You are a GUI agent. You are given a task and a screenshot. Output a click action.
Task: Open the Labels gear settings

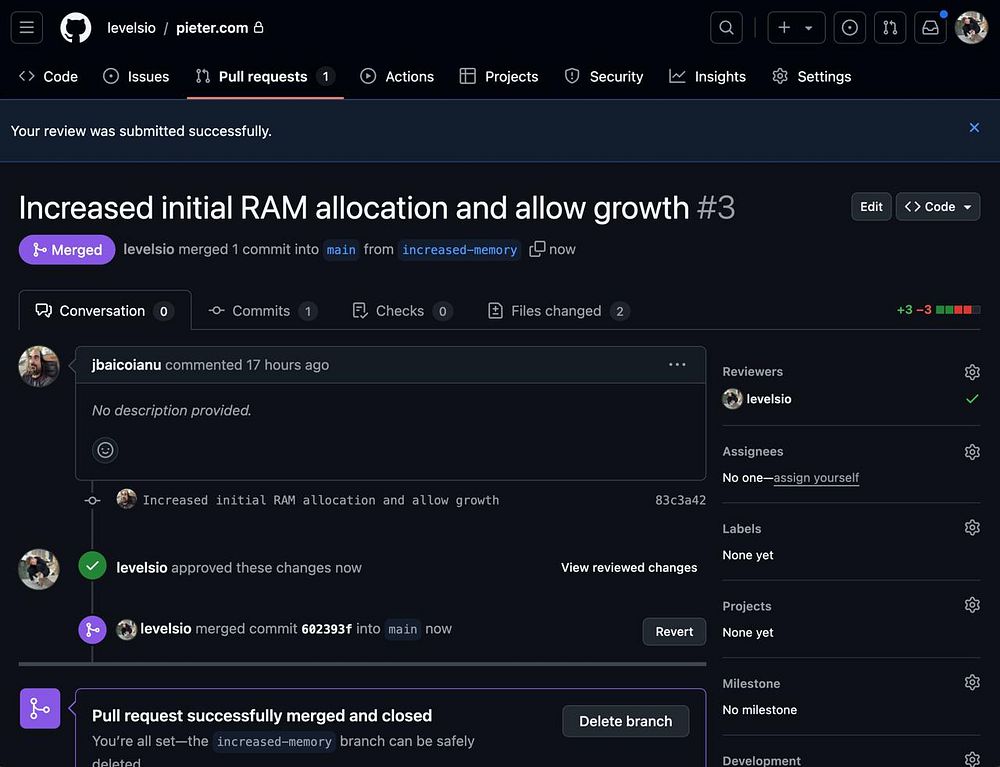[972, 527]
